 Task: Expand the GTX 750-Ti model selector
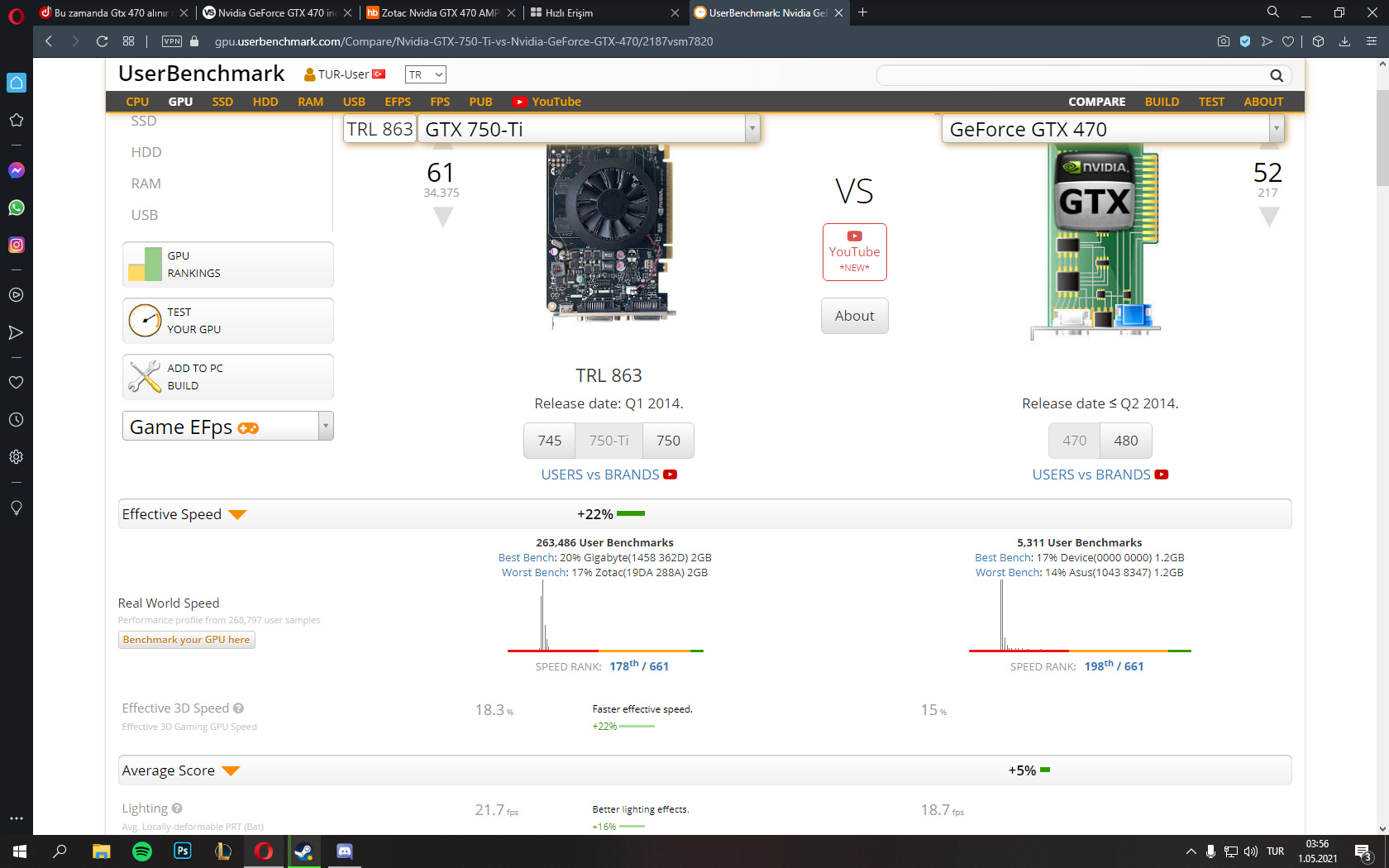click(x=752, y=129)
